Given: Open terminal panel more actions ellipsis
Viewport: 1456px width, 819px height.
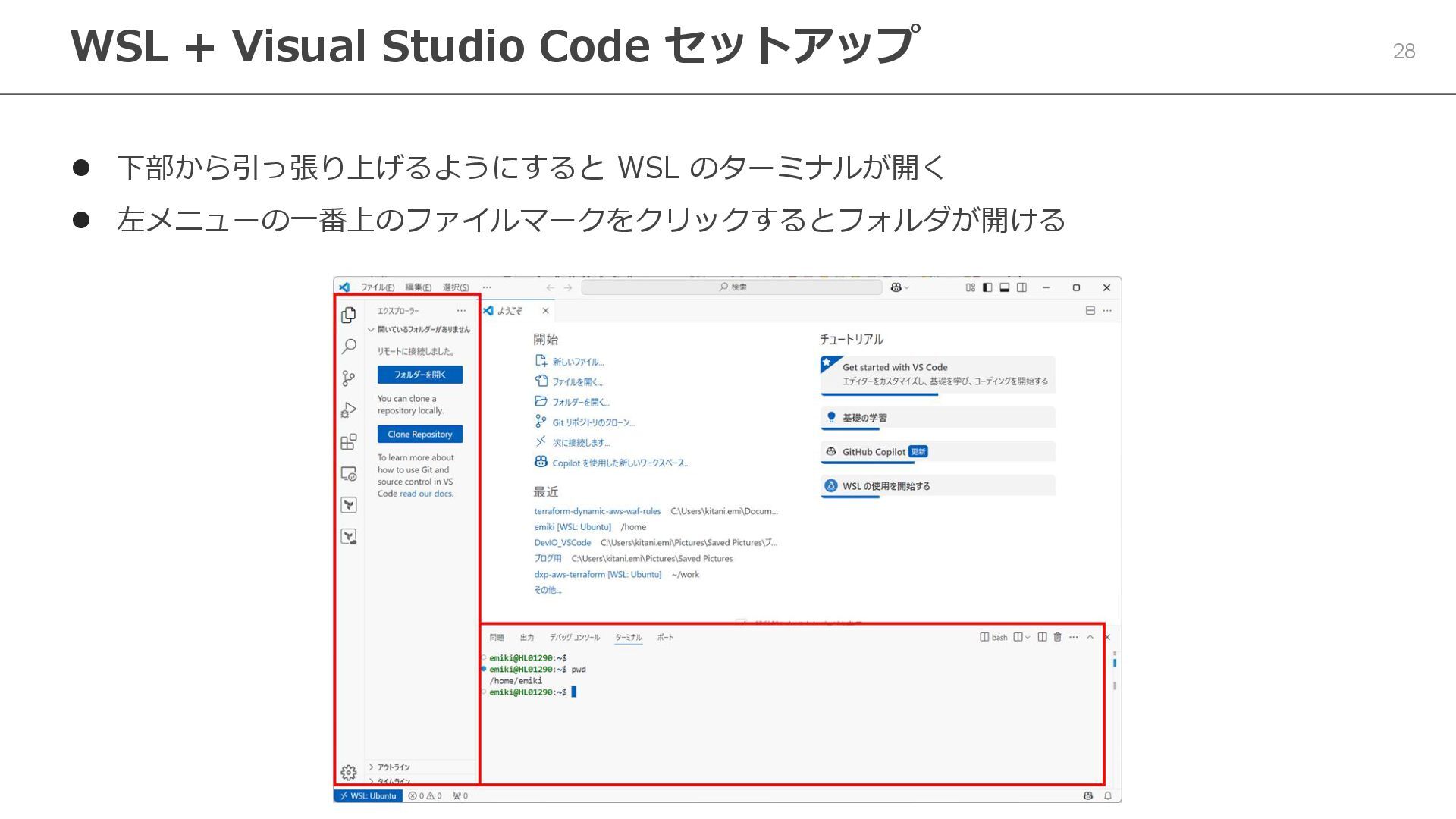Looking at the screenshot, I should (1074, 637).
